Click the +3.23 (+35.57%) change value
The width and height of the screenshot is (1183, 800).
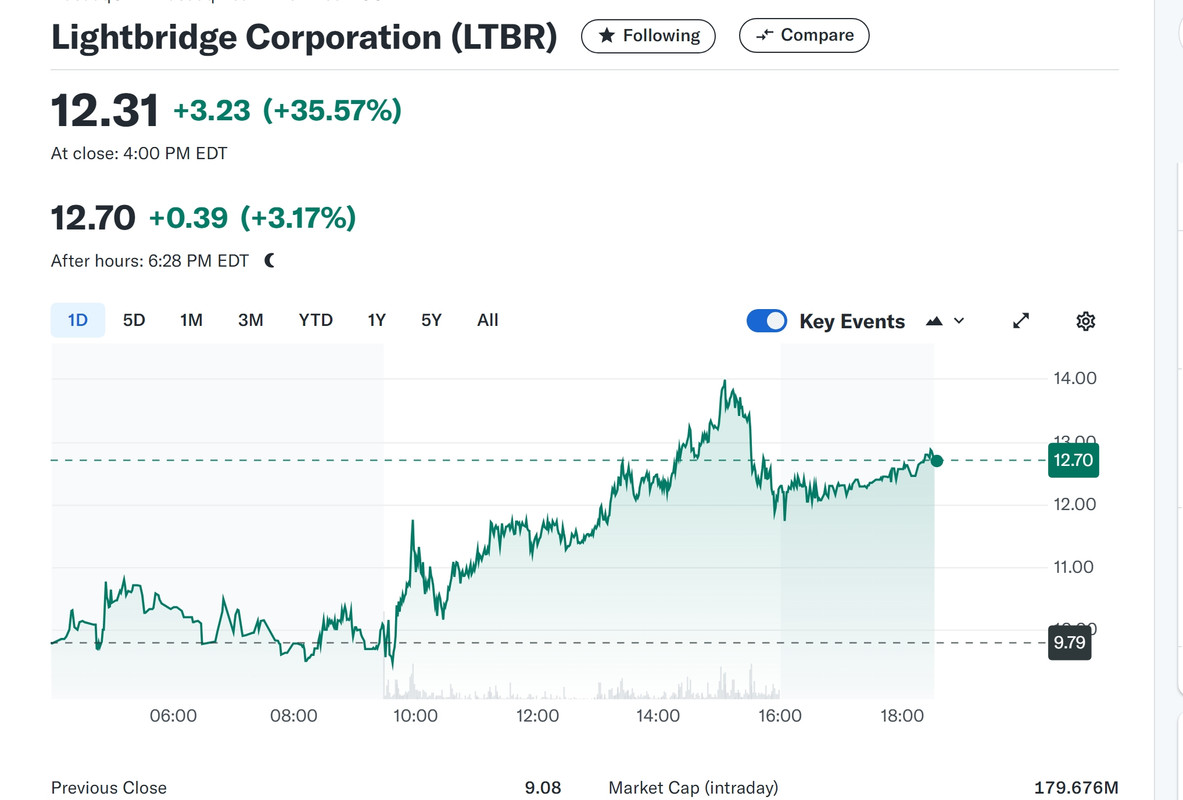287,110
